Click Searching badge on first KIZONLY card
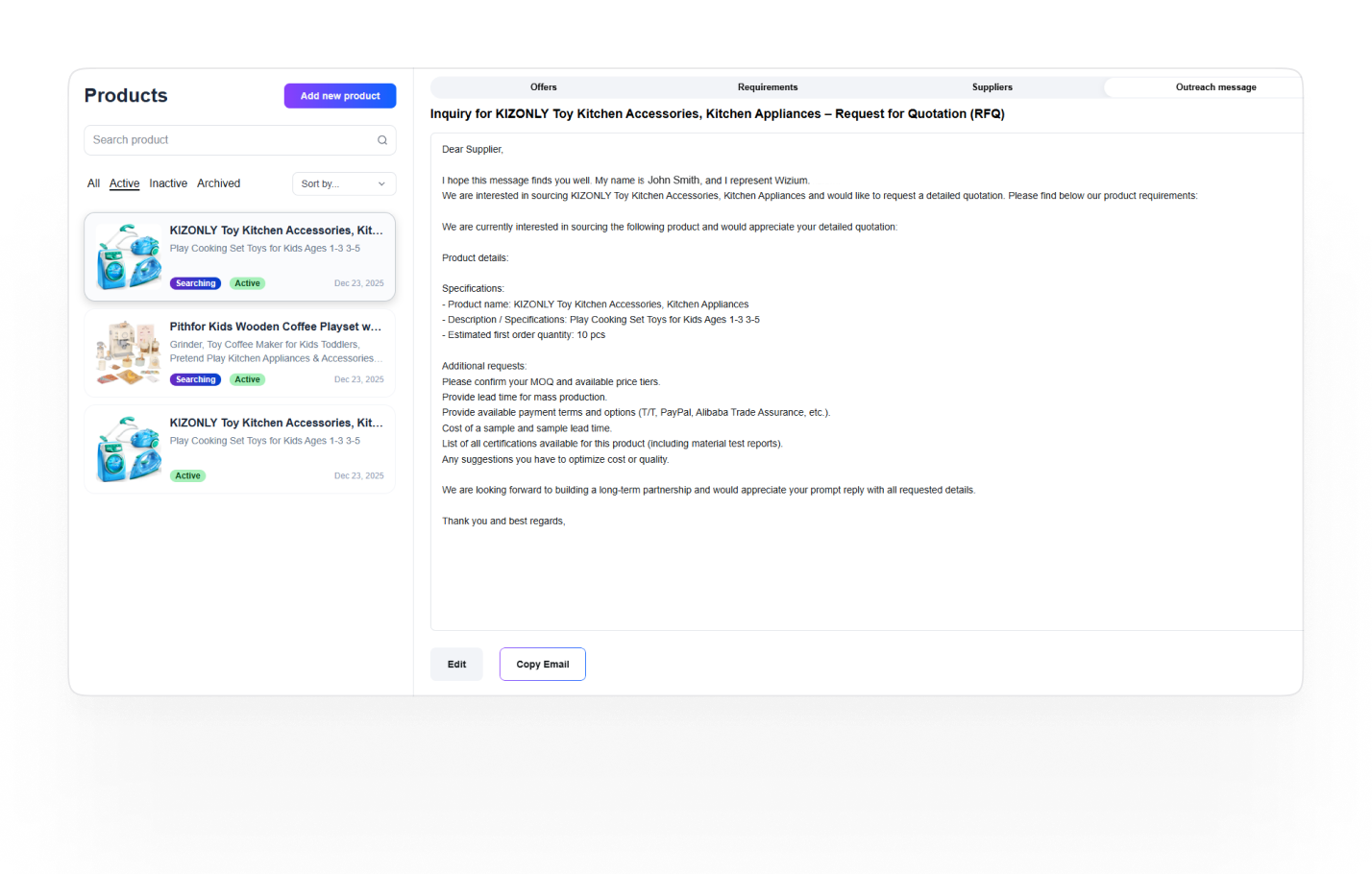The height and width of the screenshot is (874, 1372). click(196, 283)
